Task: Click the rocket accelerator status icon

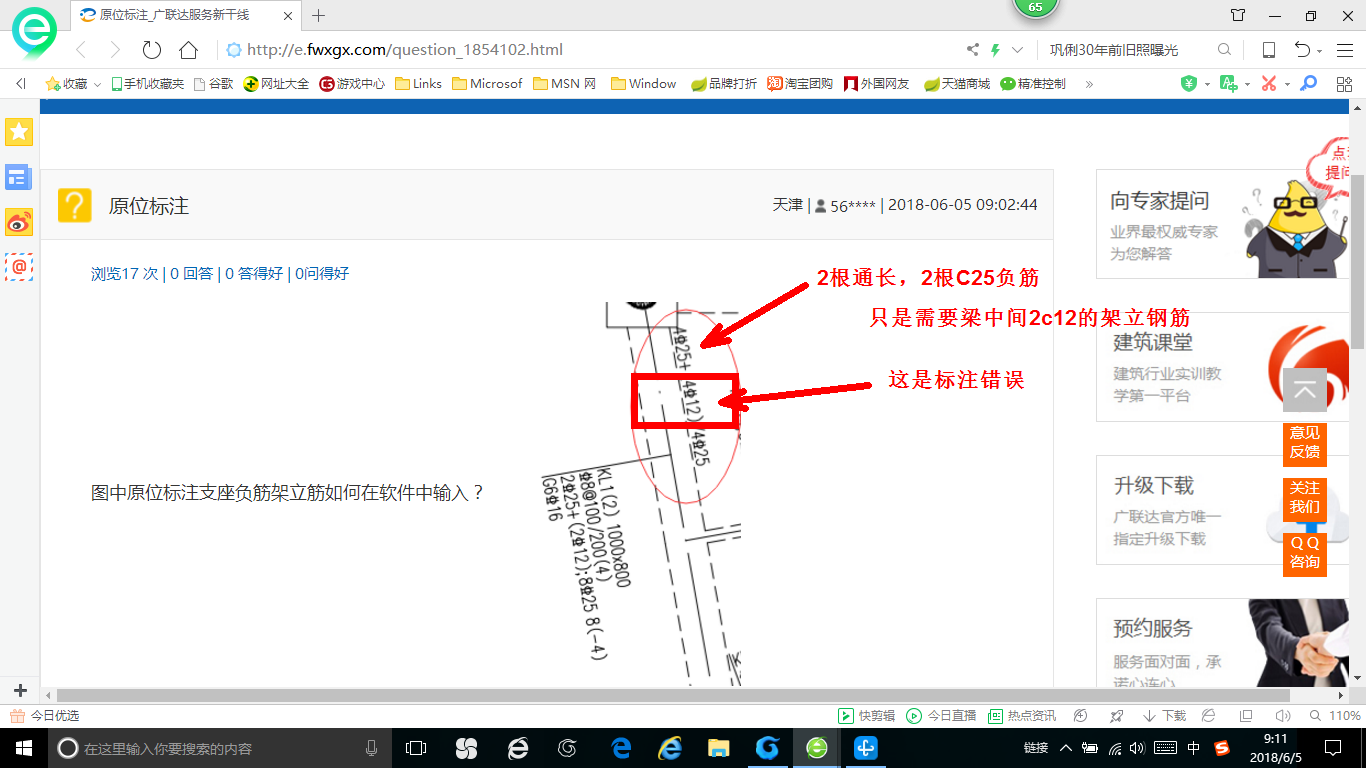Action: (x=1117, y=716)
